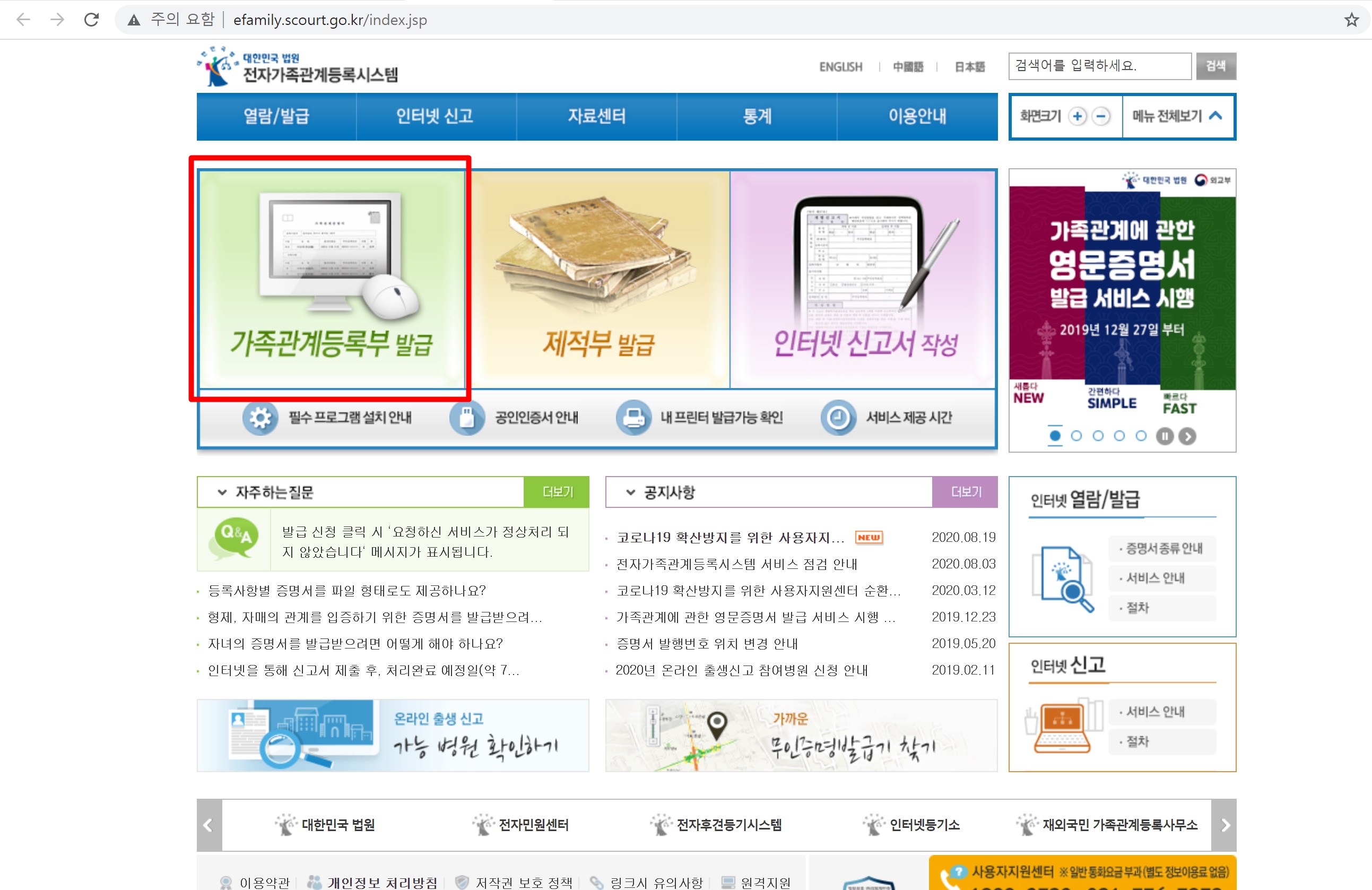This screenshot has width=1372, height=890.
Task: Decrease screen size with the minus icon
Action: point(1101,117)
